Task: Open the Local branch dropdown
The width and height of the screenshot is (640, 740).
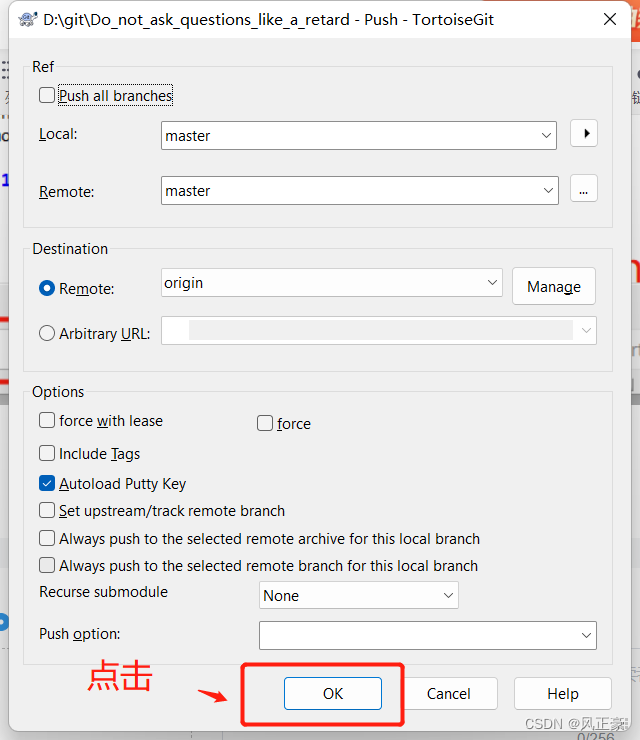Action: (546, 135)
